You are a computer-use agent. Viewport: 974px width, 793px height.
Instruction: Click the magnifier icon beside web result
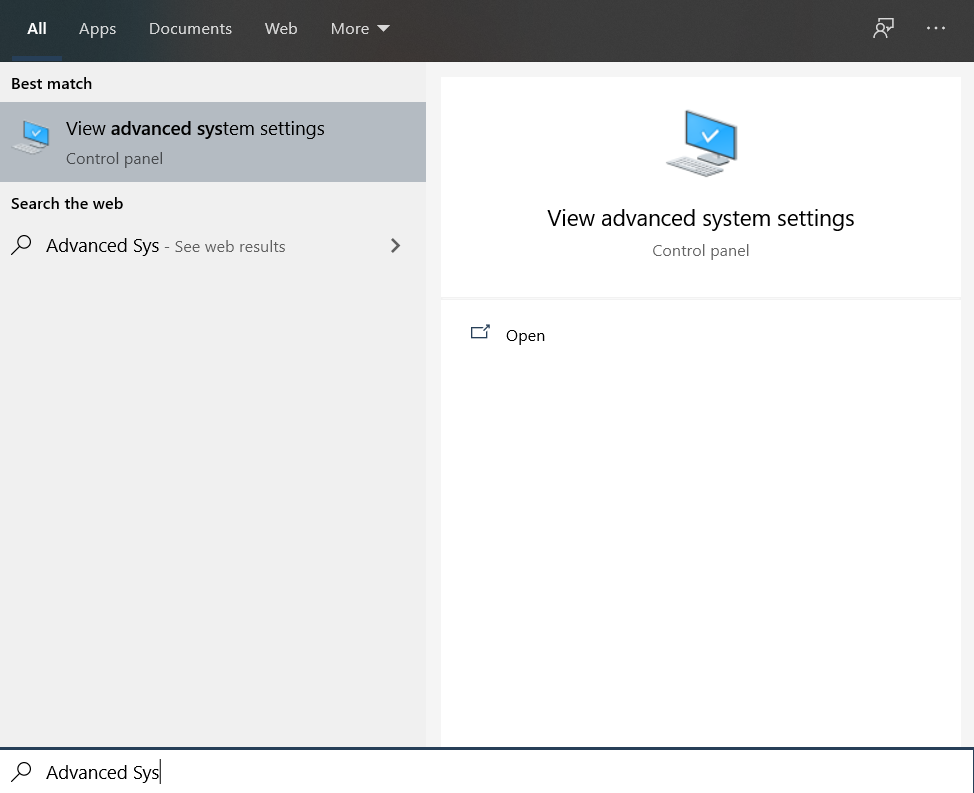[x=21, y=245]
